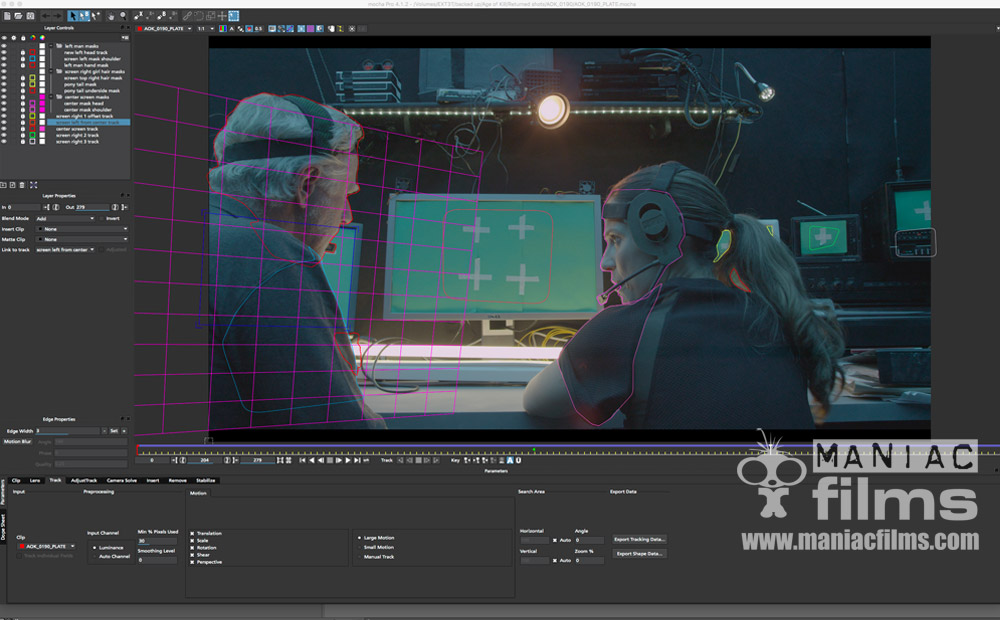Click the red outline swatch of 'new left head track'
1000x620 pixels.
[x=33, y=52]
